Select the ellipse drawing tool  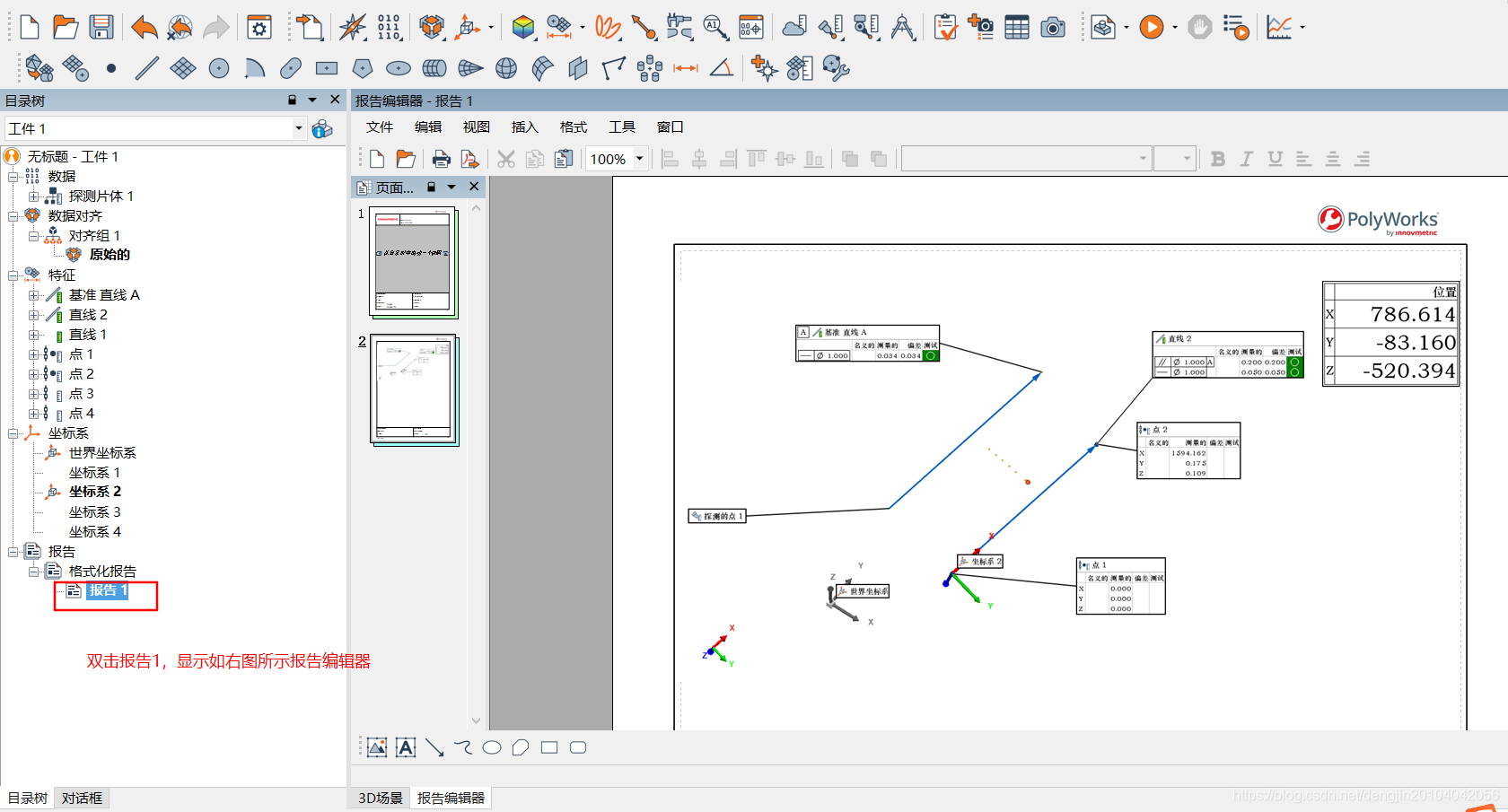pyautogui.click(x=492, y=747)
